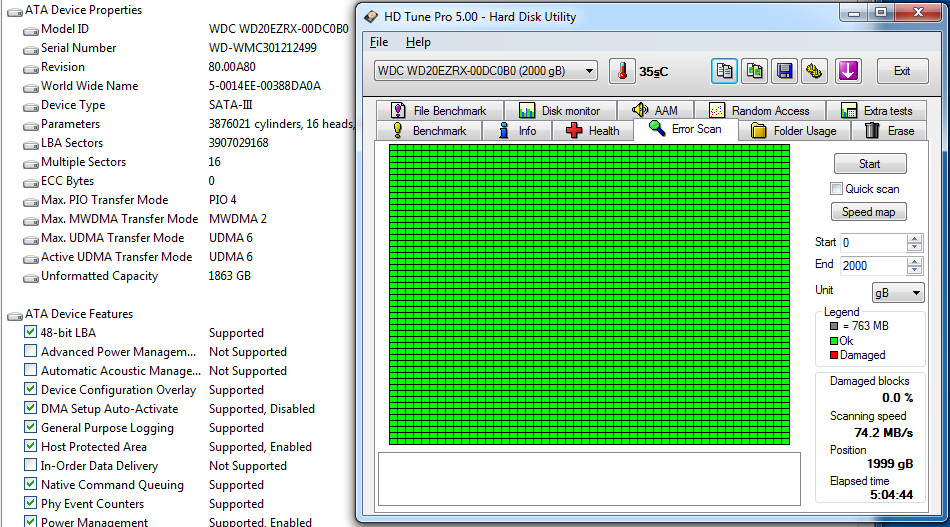Click the Start position input field

874,243
